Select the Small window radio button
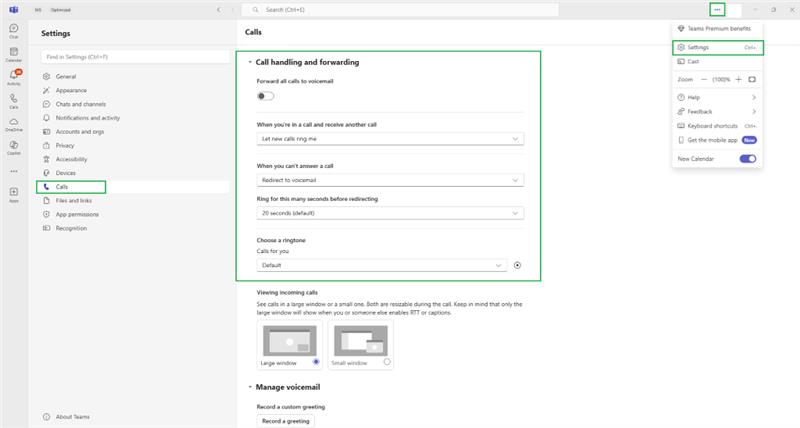 tap(387, 362)
